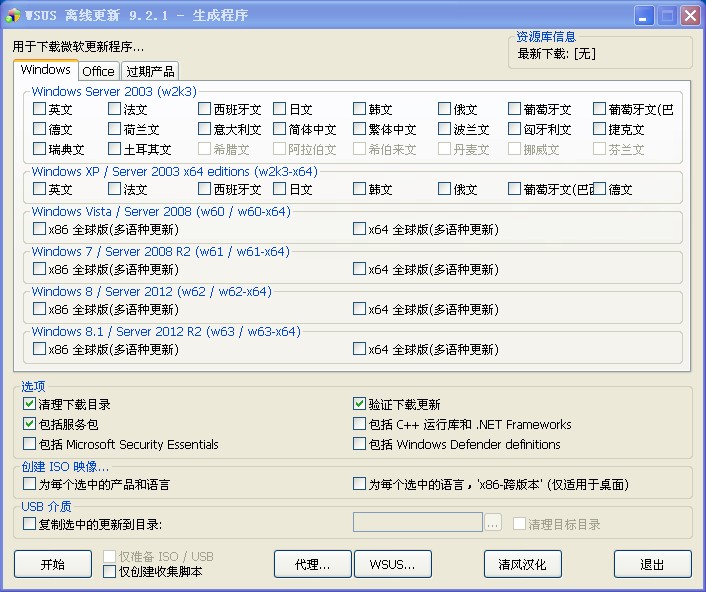This screenshot has height=592, width=706.
Task: Check 仅创建收集脚本 option
Action: coord(109,571)
